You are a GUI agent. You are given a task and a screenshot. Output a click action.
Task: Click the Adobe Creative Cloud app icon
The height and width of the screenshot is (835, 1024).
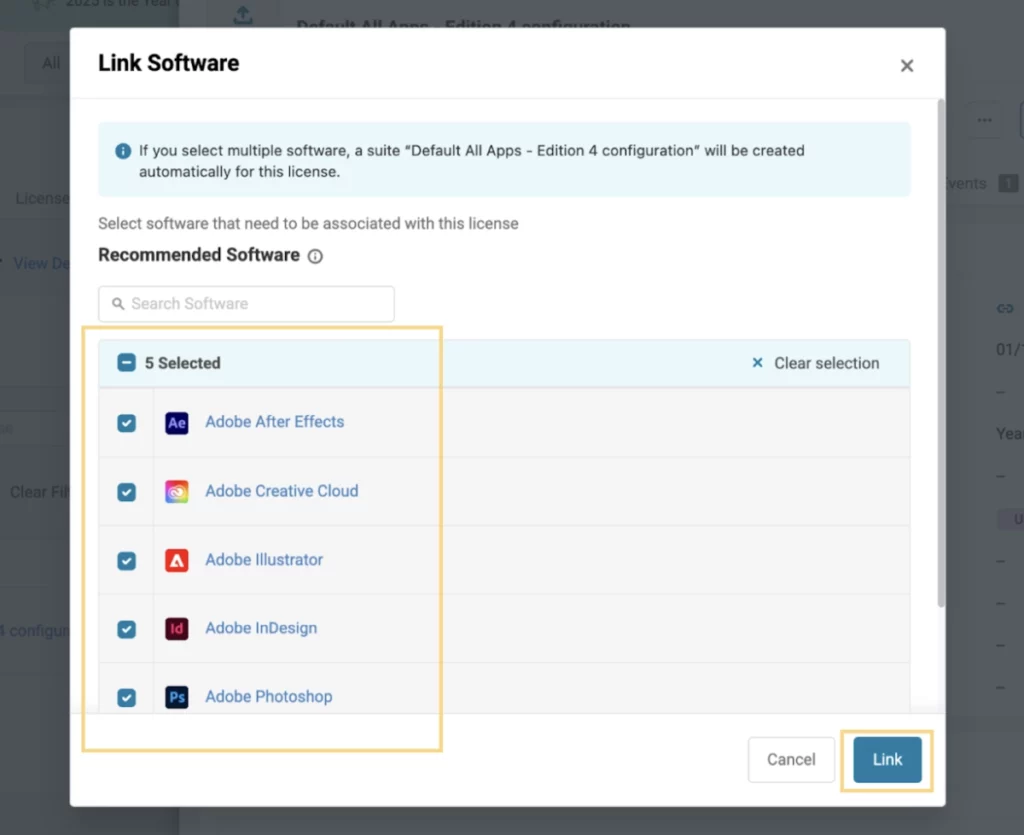pyautogui.click(x=176, y=492)
